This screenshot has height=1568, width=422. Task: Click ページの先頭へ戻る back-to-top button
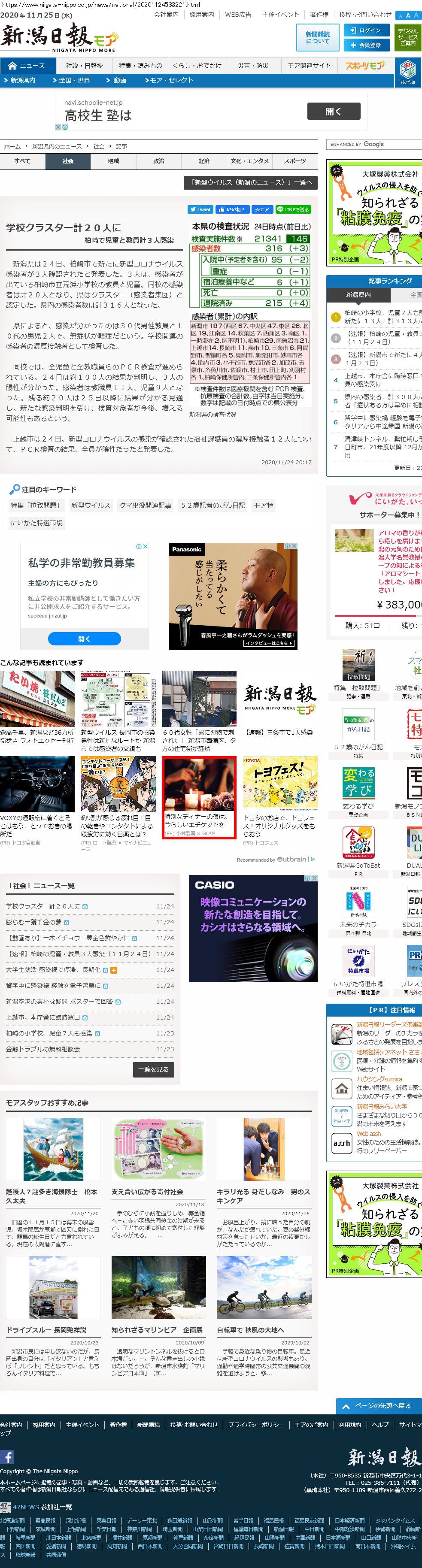pos(378,1406)
